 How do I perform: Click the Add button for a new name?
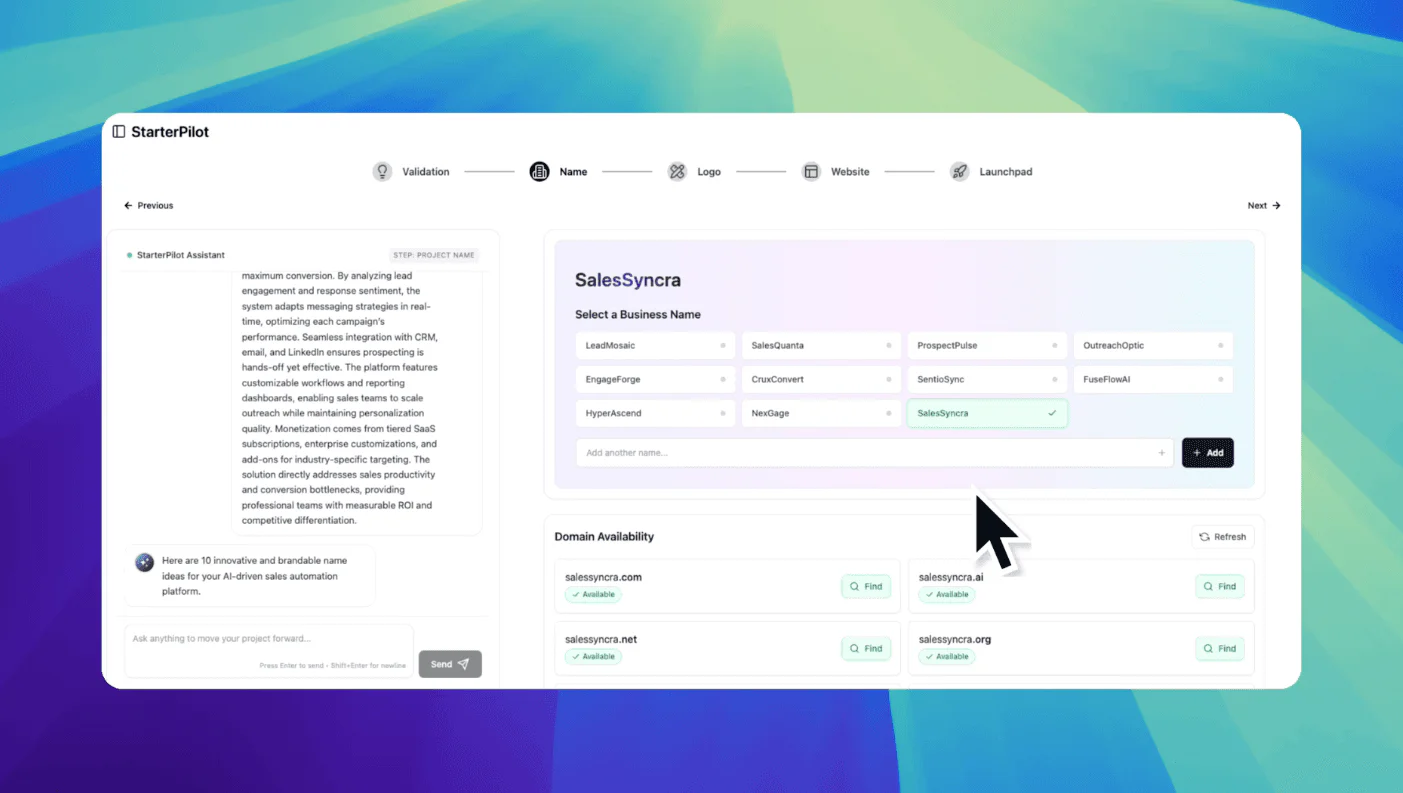(x=1207, y=452)
